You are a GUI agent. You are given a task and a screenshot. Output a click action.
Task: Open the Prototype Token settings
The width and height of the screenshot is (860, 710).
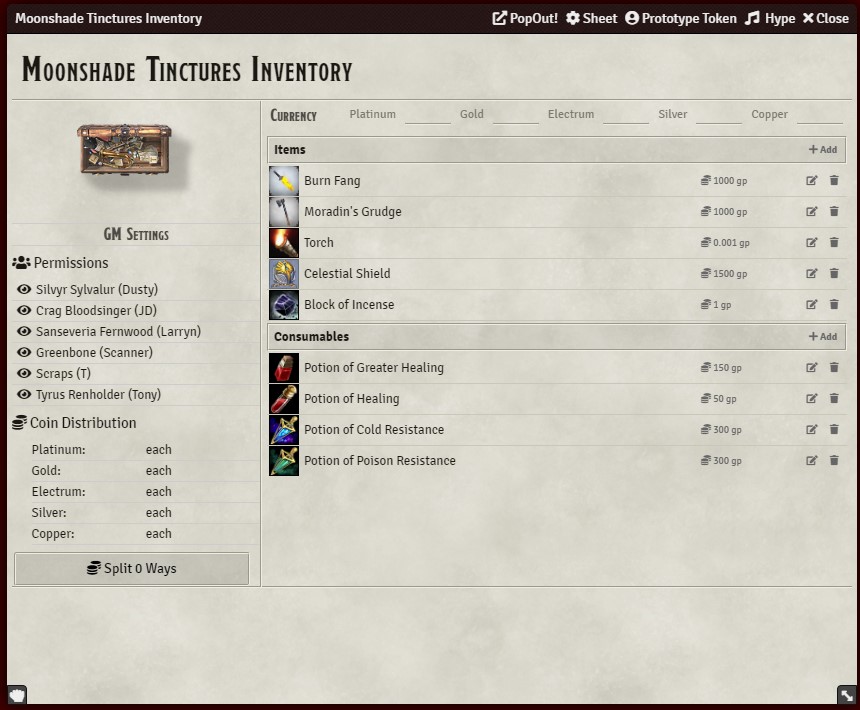point(681,18)
